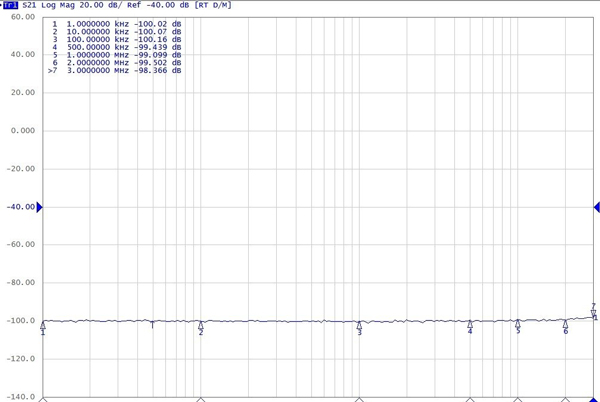The height and width of the screenshot is (402, 600).
Task: Select marker 6 triangle on the trace
Action: click(565, 324)
